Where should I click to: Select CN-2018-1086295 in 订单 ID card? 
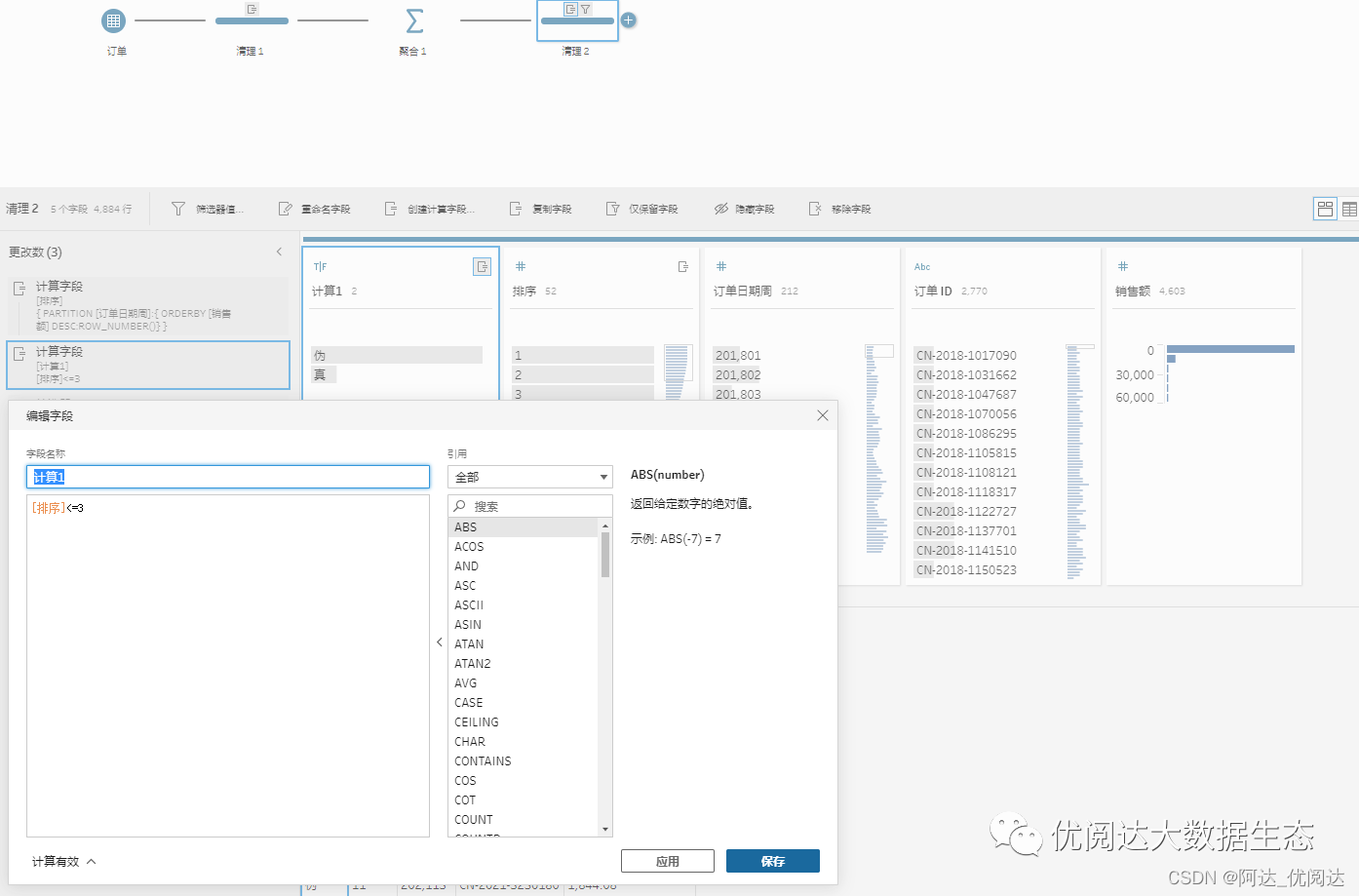click(x=966, y=433)
